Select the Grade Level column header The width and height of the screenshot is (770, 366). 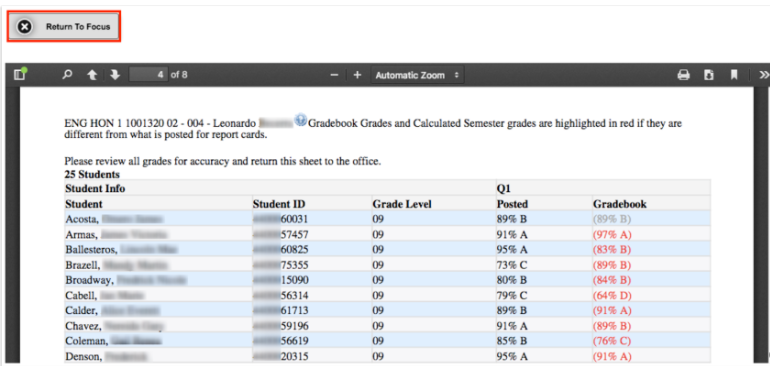(402, 204)
